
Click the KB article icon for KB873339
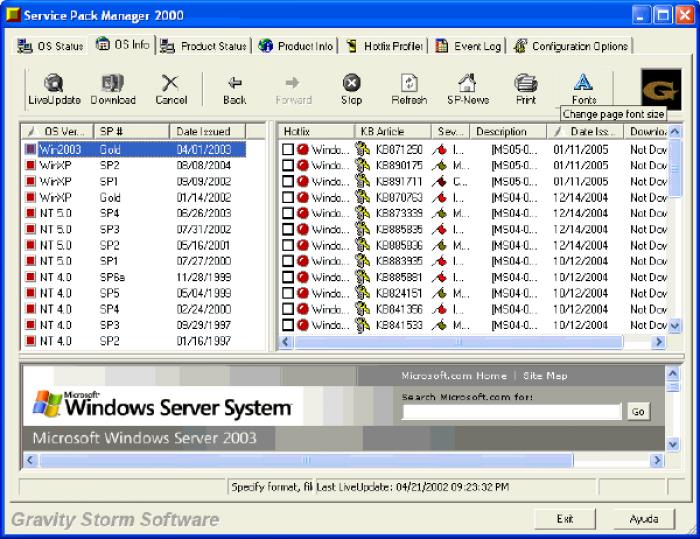[363, 213]
